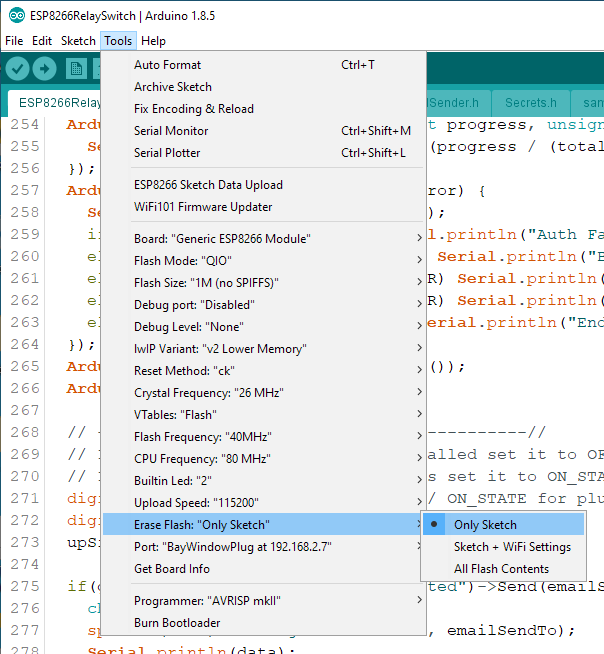Screen dimensions: 604x654
Task: Click the "Auth Fa" println code line
Action: pos(516,234)
